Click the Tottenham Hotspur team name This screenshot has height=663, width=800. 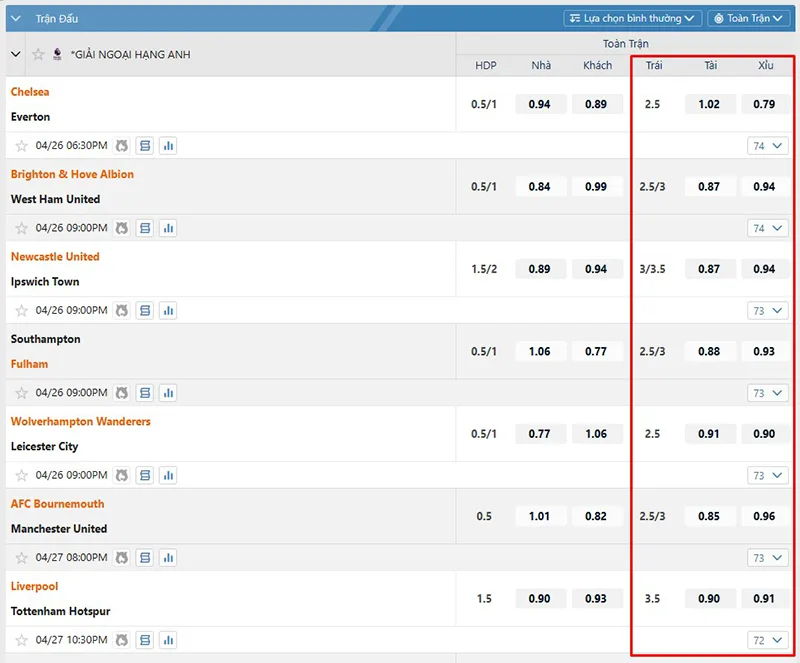point(61,611)
